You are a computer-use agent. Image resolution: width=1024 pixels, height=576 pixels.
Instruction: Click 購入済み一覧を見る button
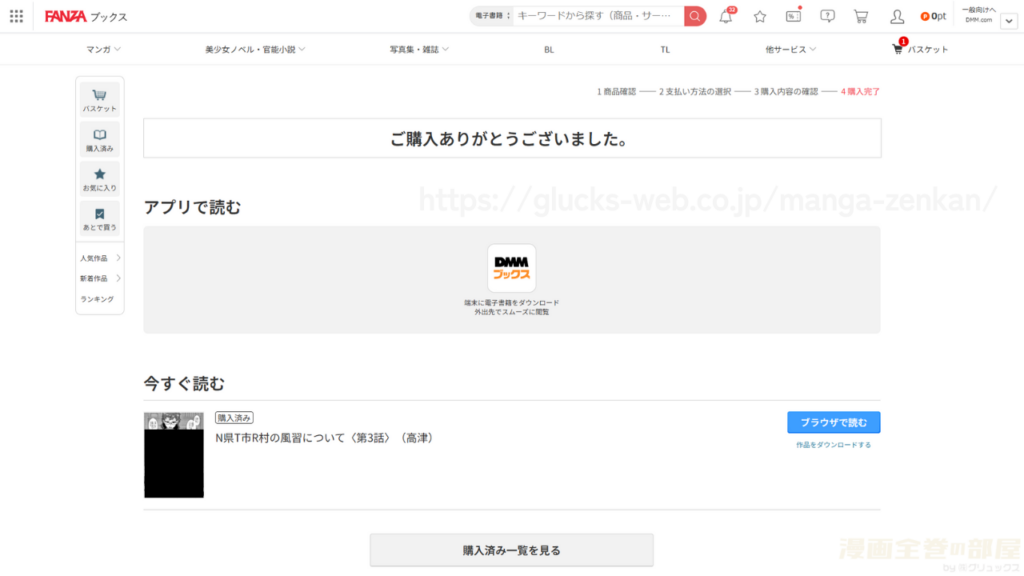pos(511,551)
